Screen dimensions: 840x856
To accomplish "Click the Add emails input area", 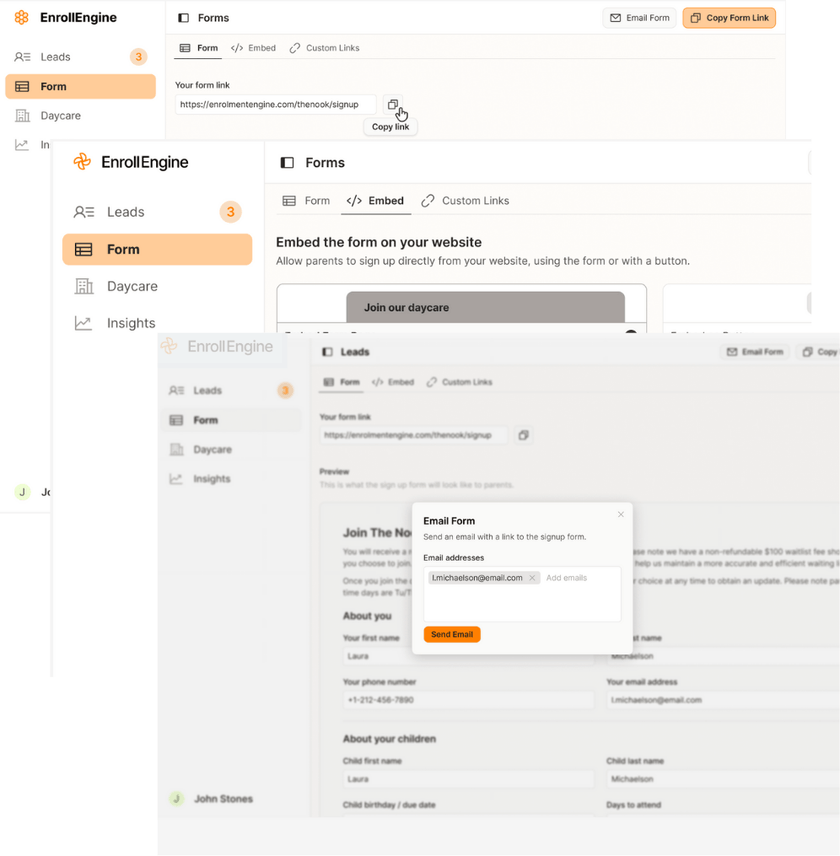I will [580, 578].
